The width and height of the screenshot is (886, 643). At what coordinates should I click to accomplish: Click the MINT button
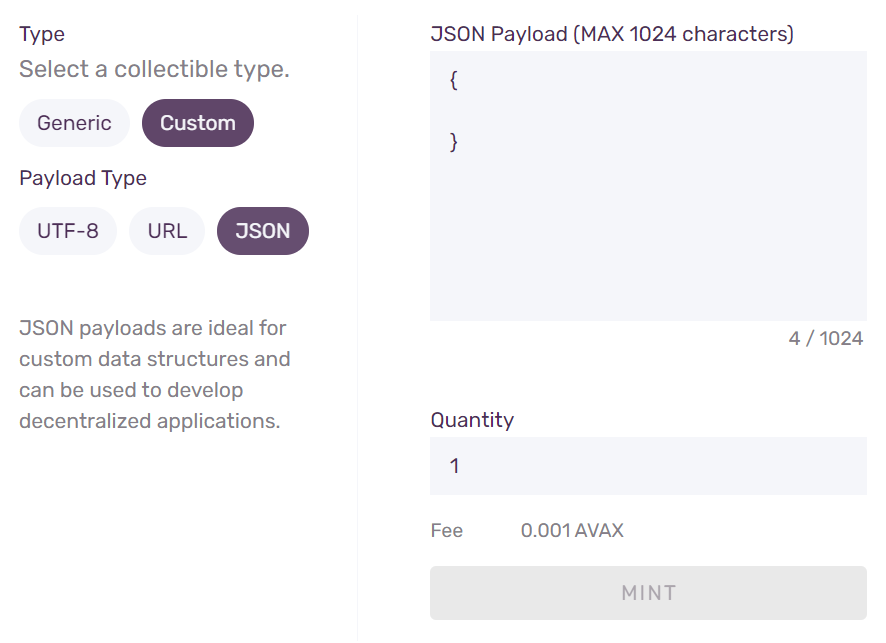(x=648, y=593)
